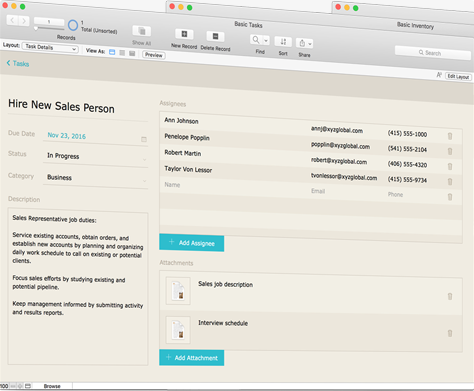Delete assignee Taylor Von Lessor trash icon
Viewport: 474px width, 391px height.
coord(450,182)
